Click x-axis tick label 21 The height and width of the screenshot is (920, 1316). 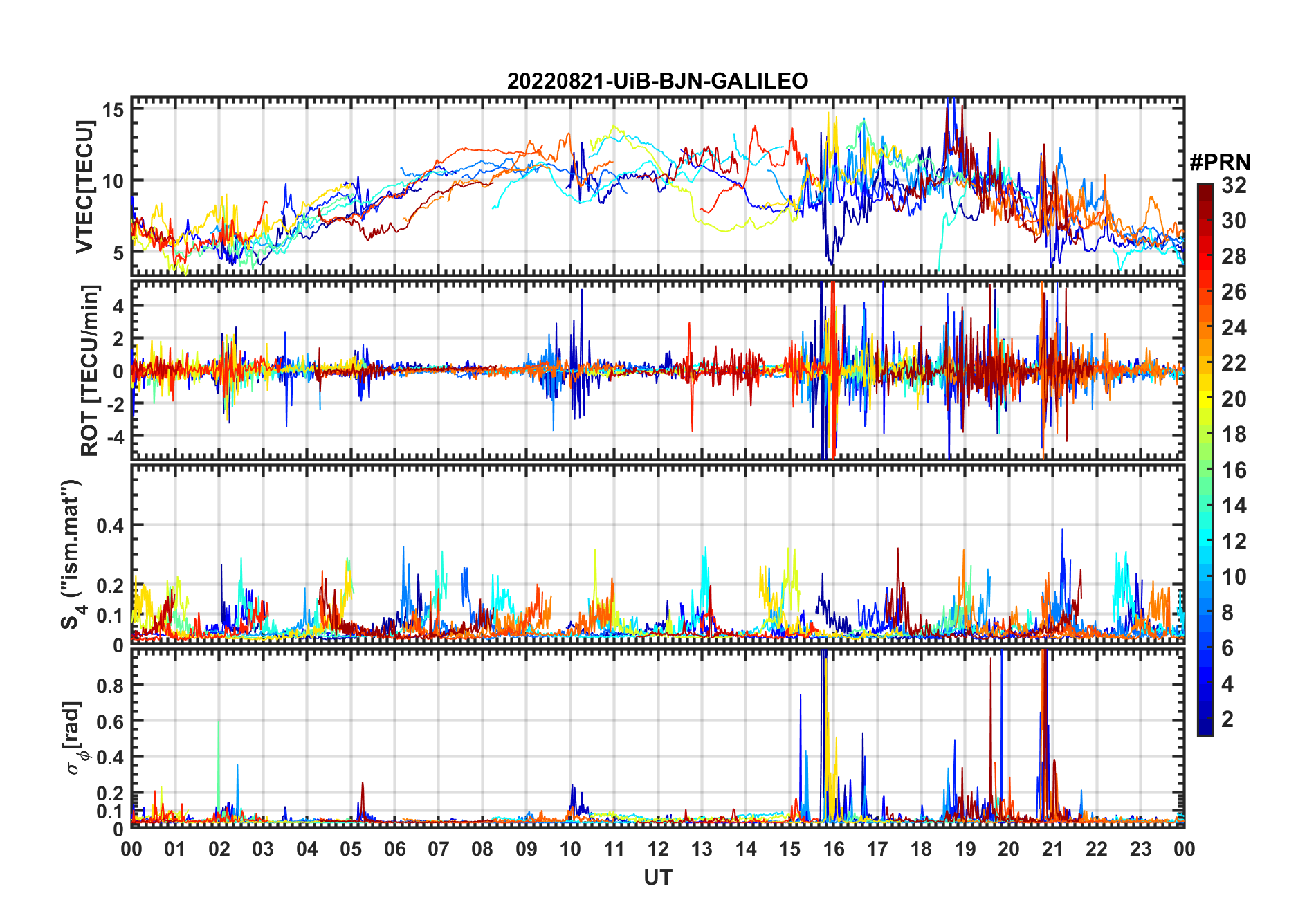point(1052,849)
